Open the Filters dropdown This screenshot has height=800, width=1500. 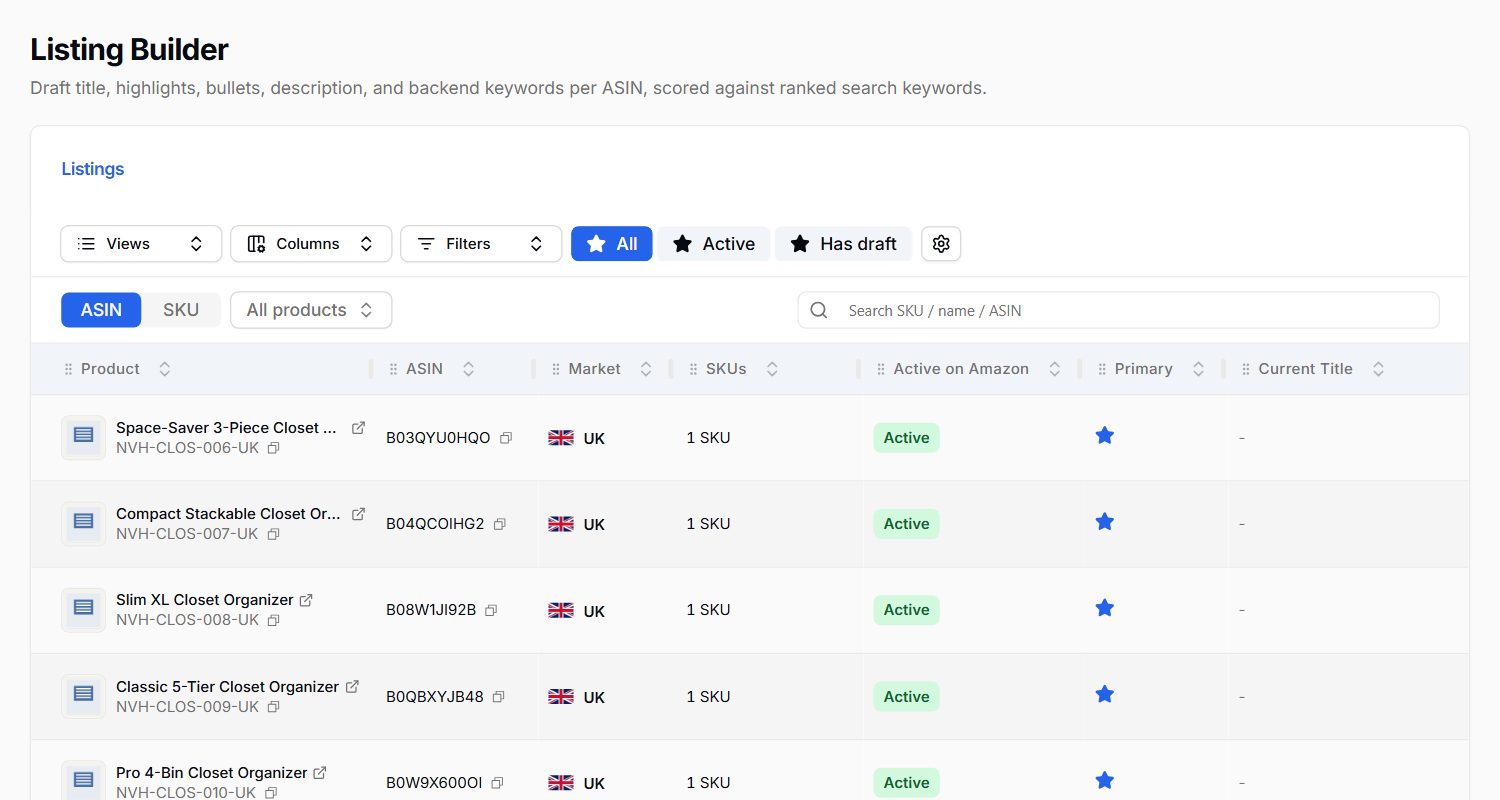pos(481,244)
